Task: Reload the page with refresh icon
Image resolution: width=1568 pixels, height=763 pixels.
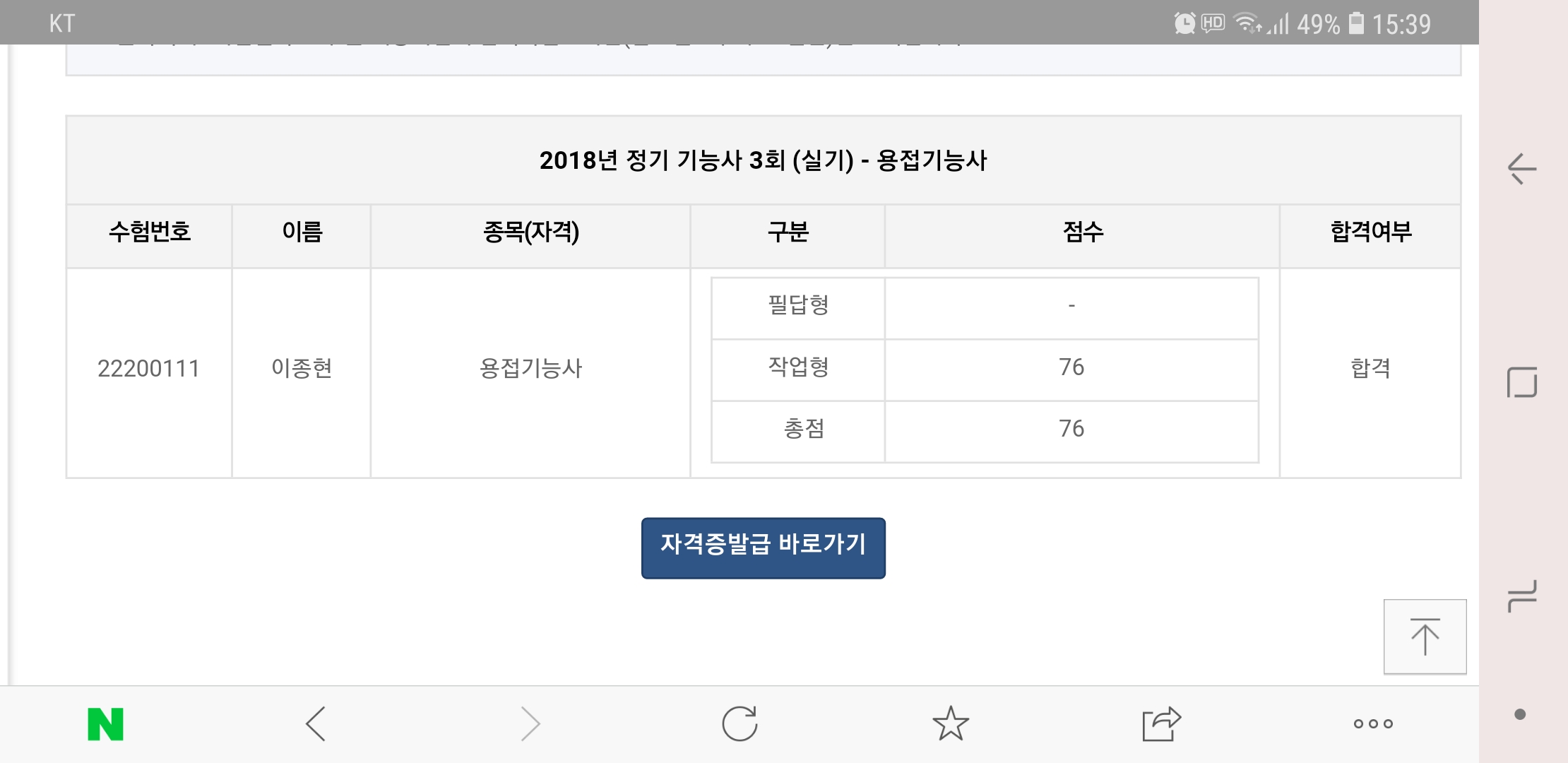Action: pyautogui.click(x=740, y=724)
